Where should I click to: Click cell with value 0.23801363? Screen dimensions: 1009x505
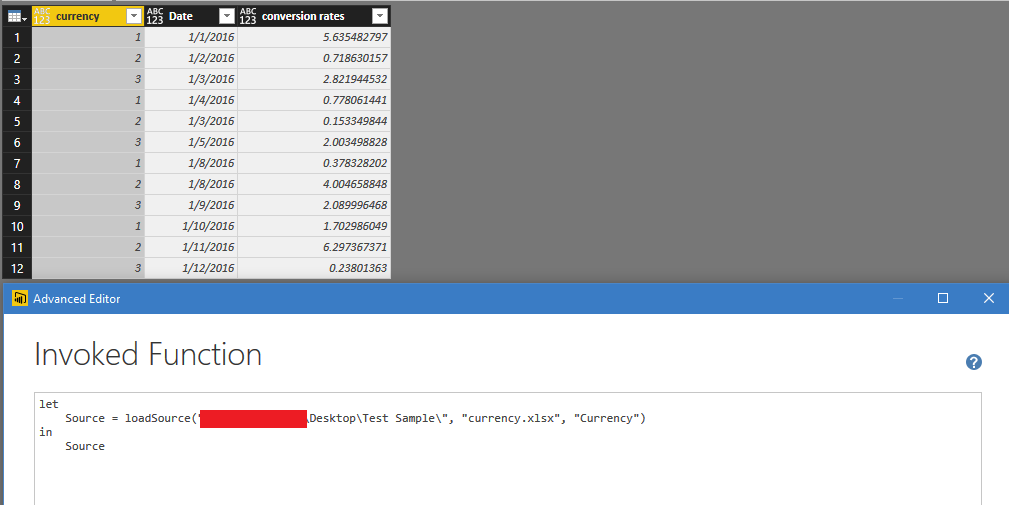[x=314, y=268]
